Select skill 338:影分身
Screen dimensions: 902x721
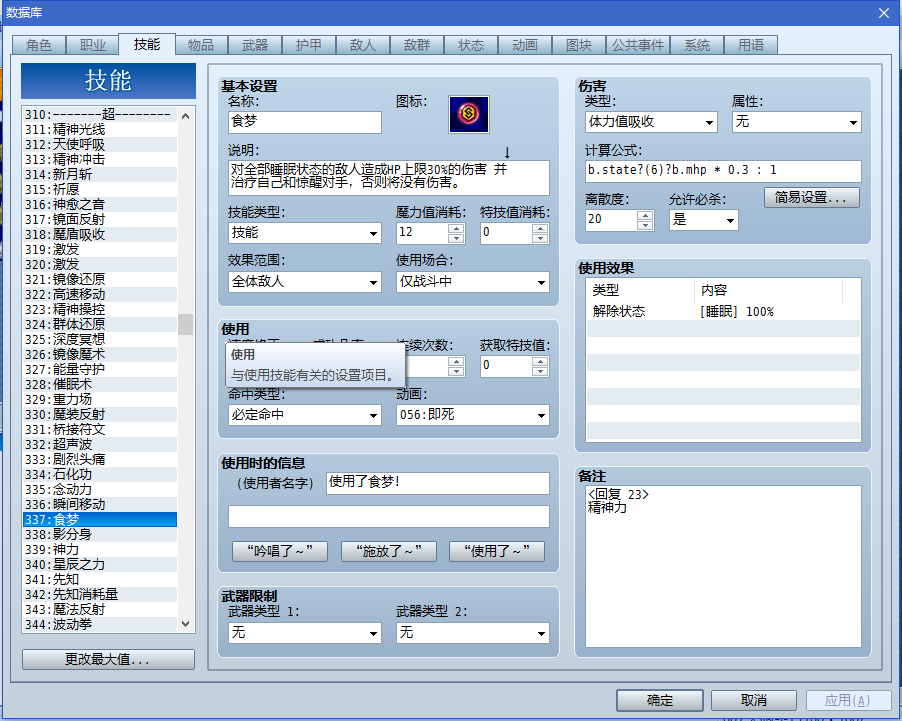[x=100, y=534]
